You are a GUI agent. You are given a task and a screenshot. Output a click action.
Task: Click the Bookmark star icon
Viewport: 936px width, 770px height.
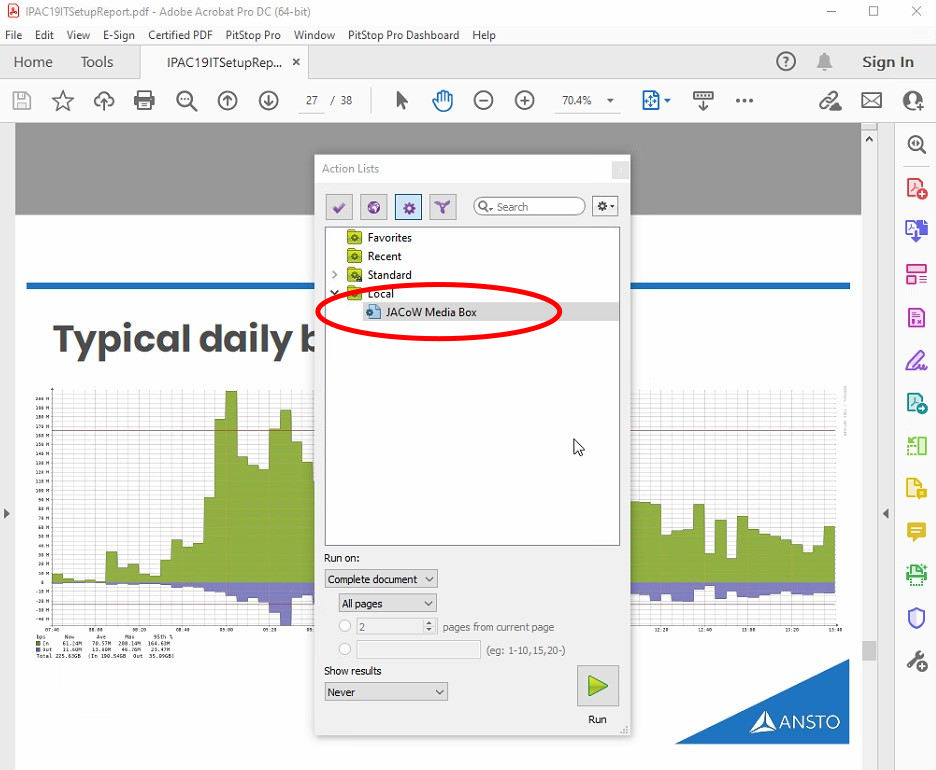(63, 101)
